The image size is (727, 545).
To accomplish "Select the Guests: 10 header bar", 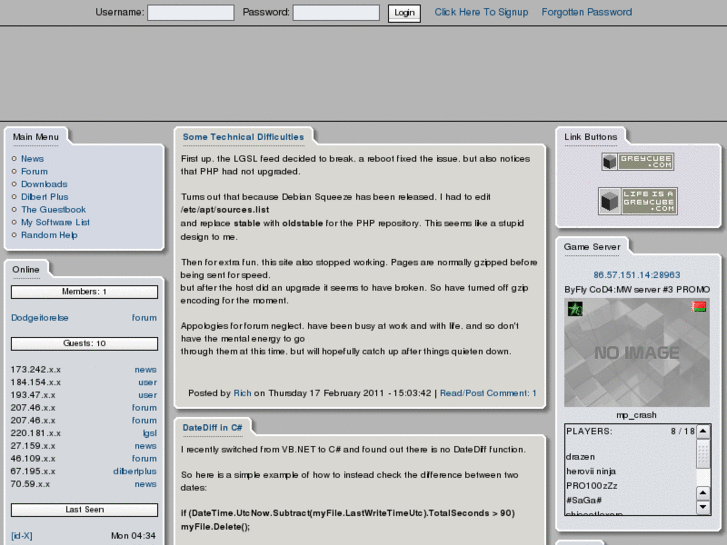I will pyautogui.click(x=84, y=343).
